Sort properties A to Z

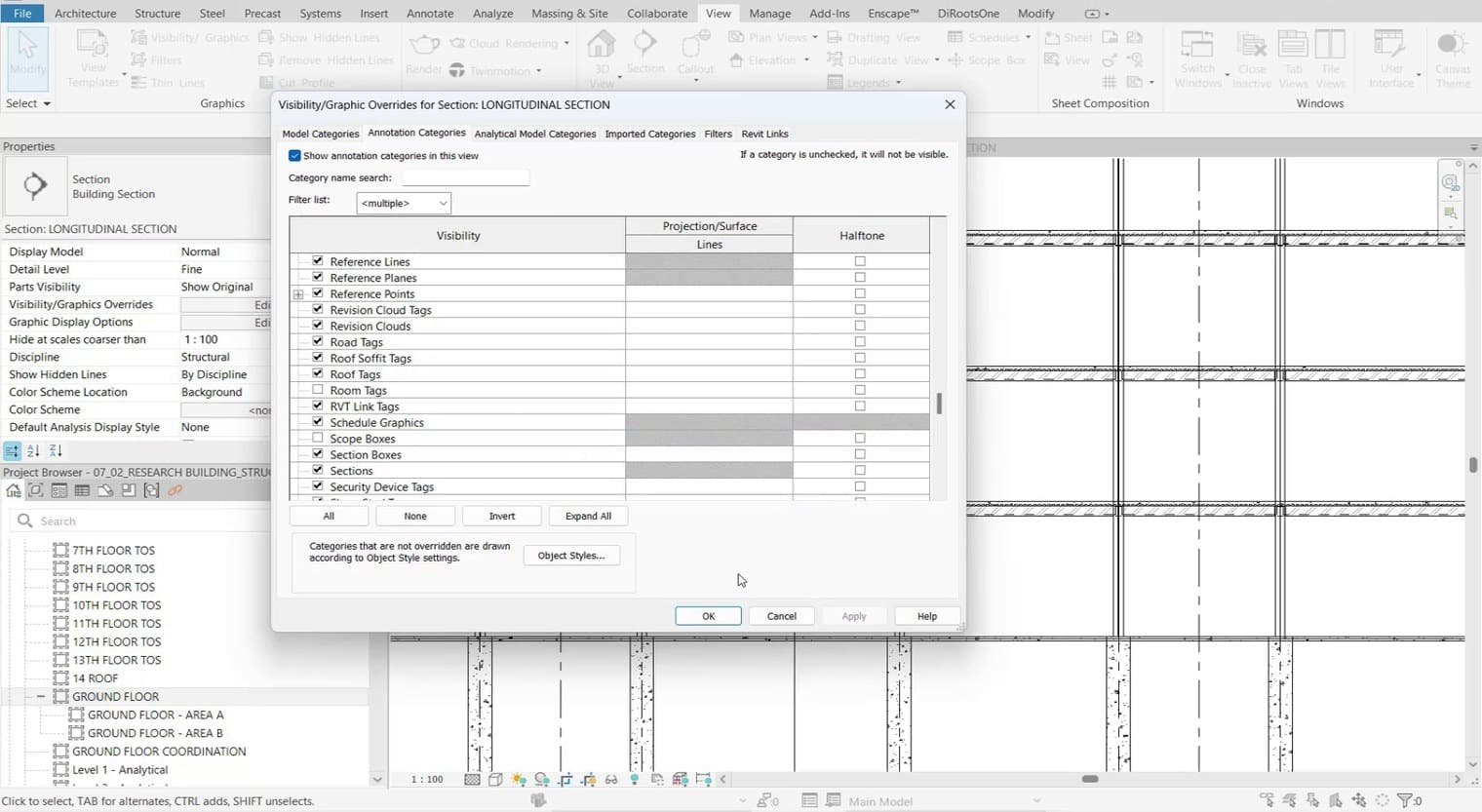pos(33,450)
